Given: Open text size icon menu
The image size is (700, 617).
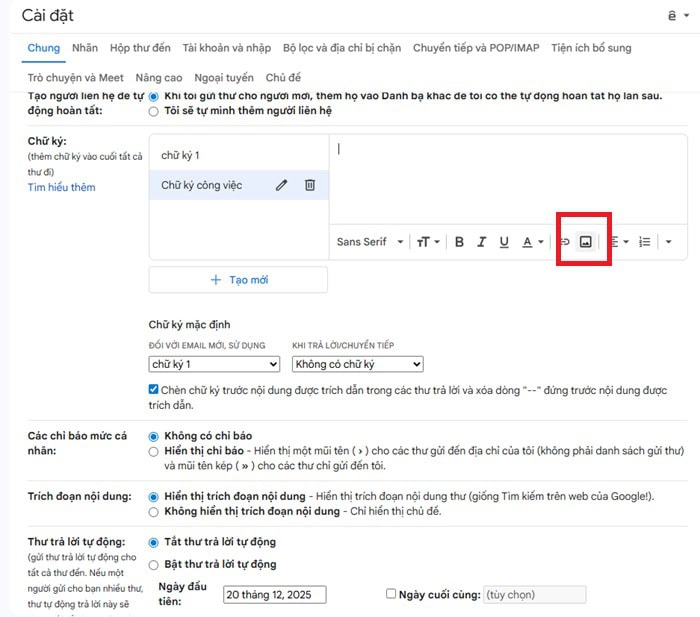Looking at the screenshot, I should tap(428, 242).
